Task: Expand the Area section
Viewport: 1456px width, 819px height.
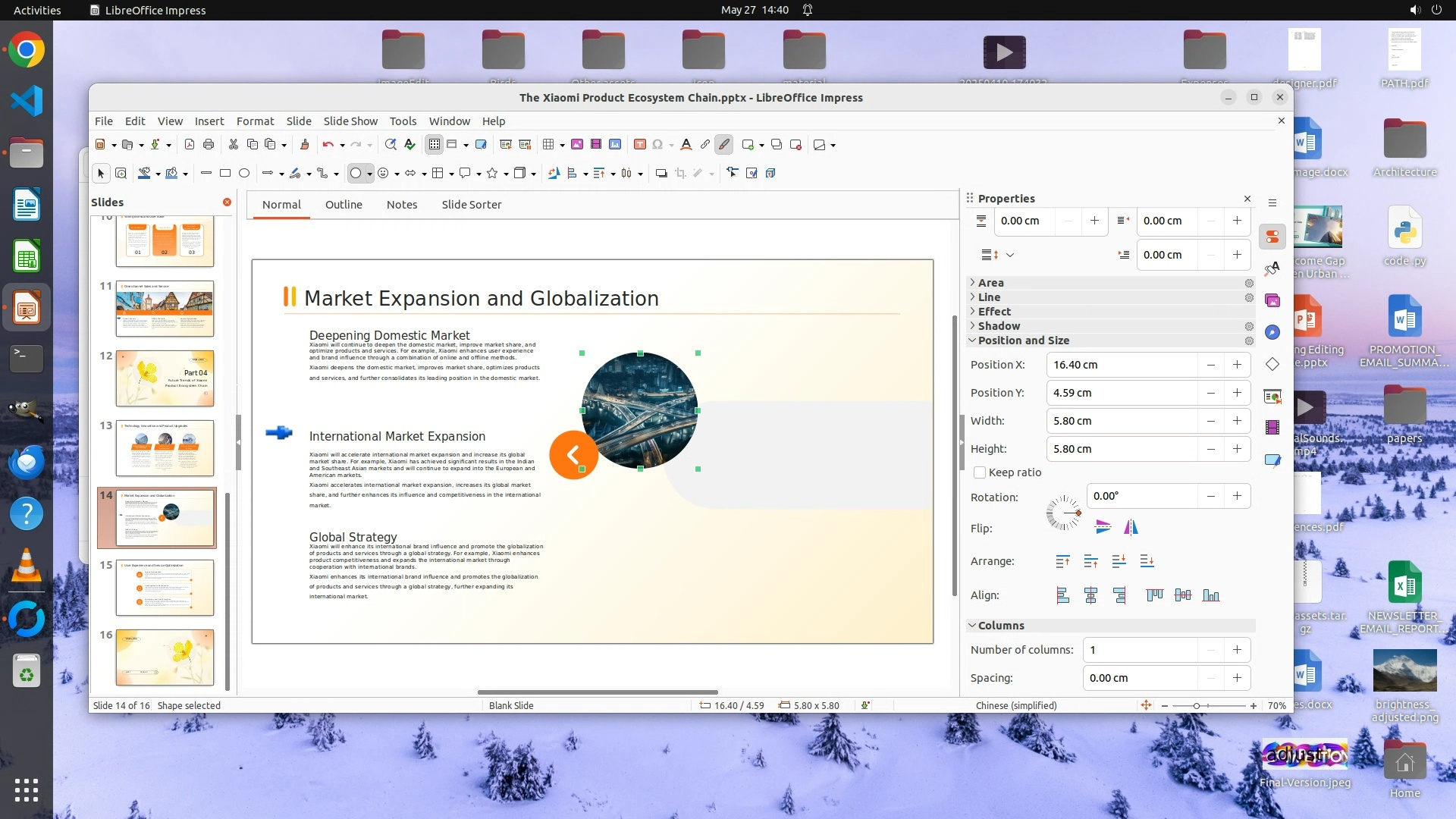Action: pos(990,282)
